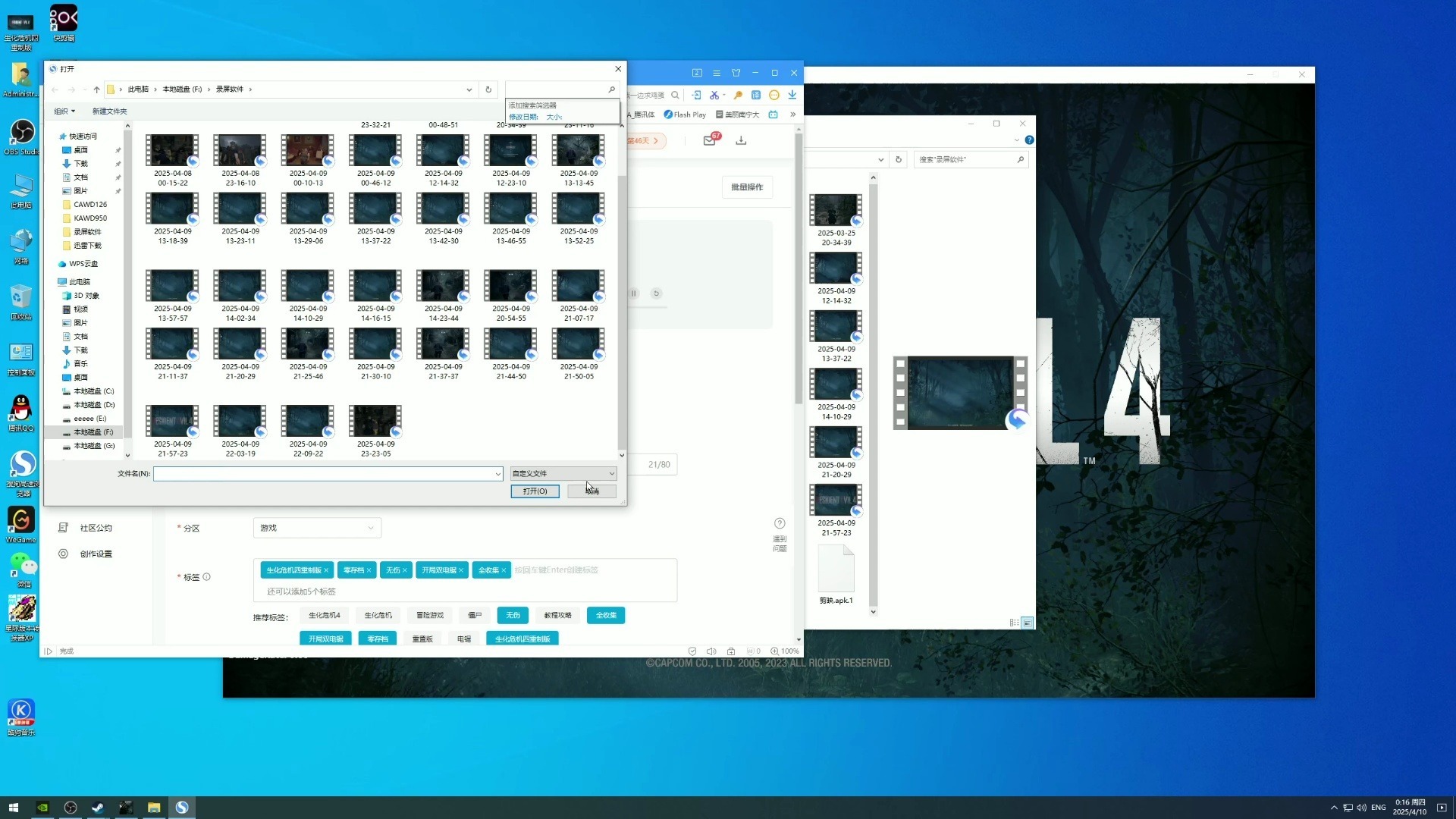This screenshot has height=819, width=1456.
Task: Remove the 全收集 selected tag
Action: (x=504, y=570)
